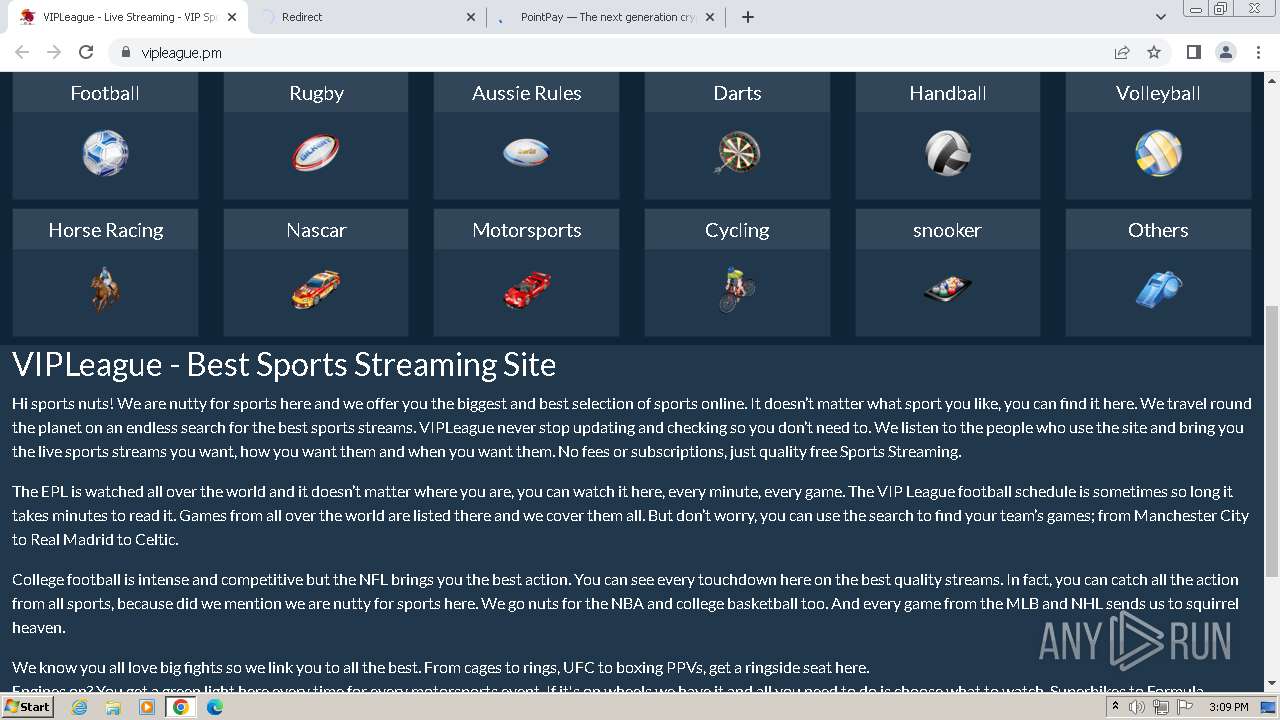Screen dimensions: 1280x720
Task: Click the page vertical scrollbar thumb
Action: [1272, 440]
